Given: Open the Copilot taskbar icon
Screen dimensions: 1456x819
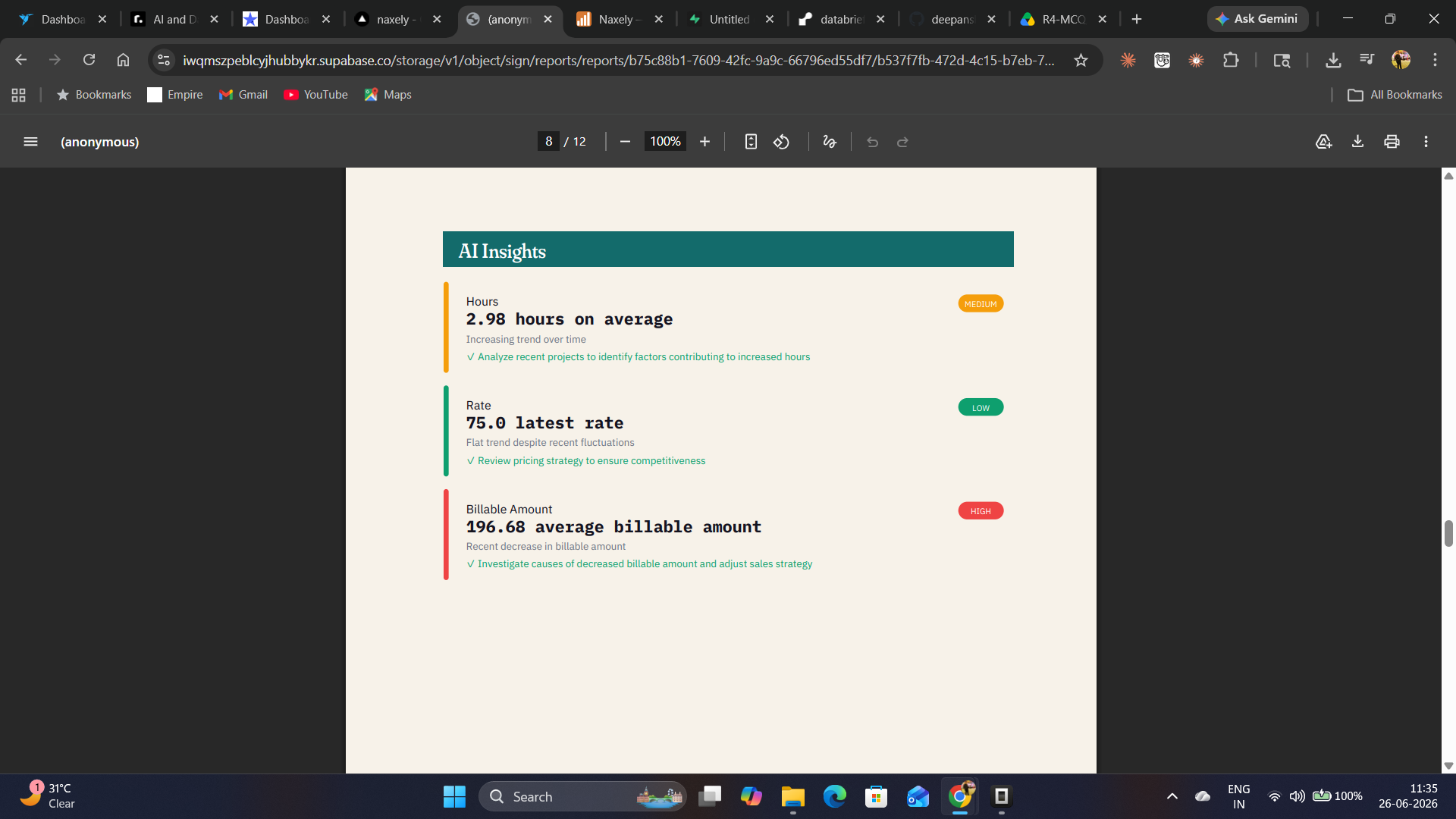Looking at the screenshot, I should click(x=751, y=796).
